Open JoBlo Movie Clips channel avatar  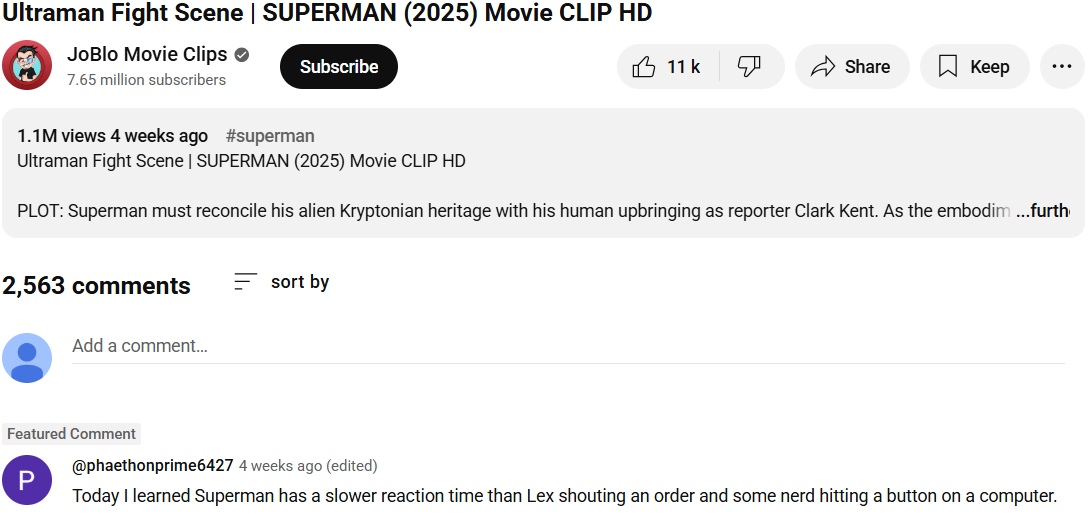(27, 65)
